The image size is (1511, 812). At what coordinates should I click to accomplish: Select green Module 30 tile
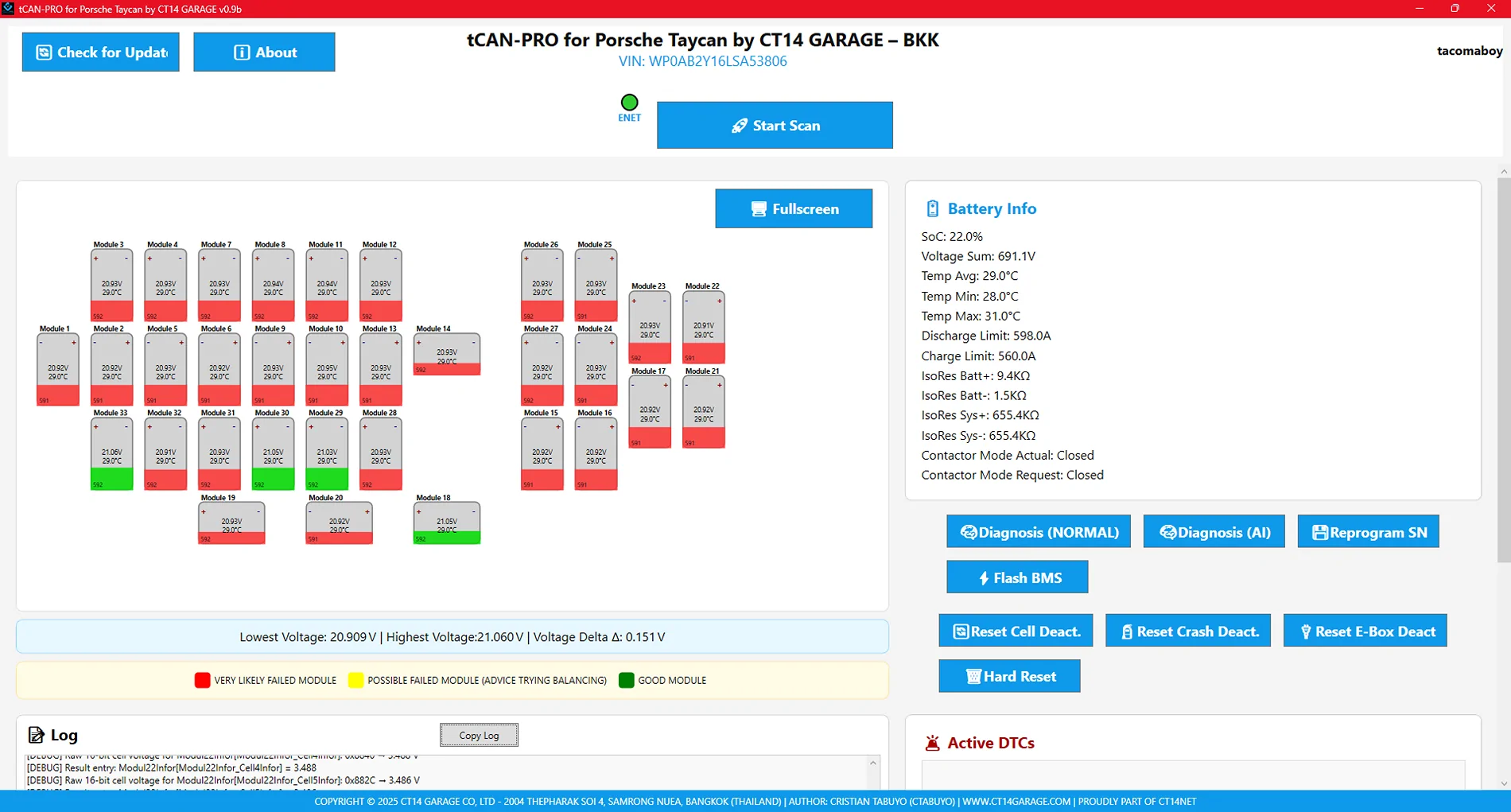273,454
